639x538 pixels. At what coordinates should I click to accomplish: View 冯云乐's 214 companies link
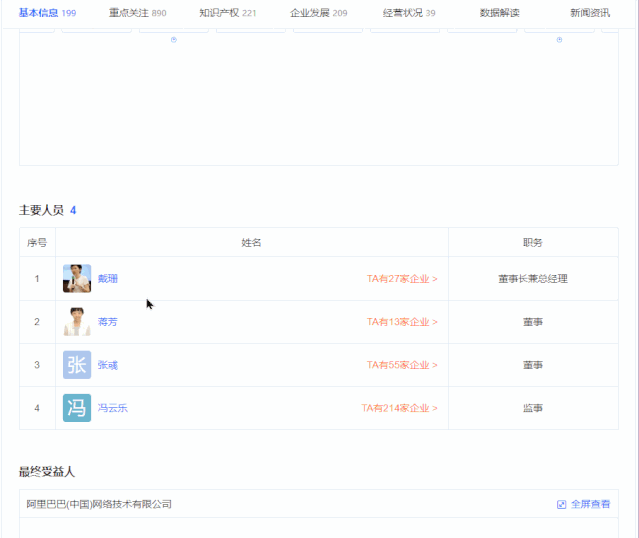[399, 408]
